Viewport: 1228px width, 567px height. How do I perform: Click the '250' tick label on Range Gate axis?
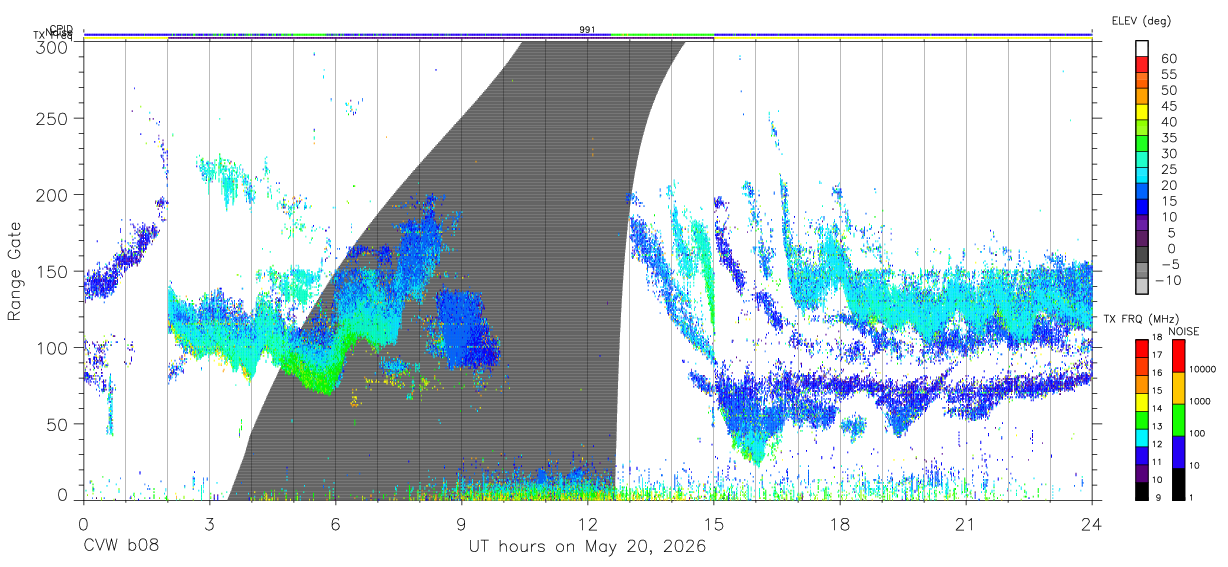coord(53,118)
